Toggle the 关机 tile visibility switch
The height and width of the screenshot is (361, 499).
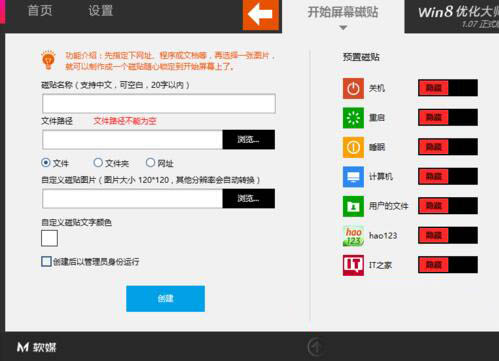[x=448, y=88]
